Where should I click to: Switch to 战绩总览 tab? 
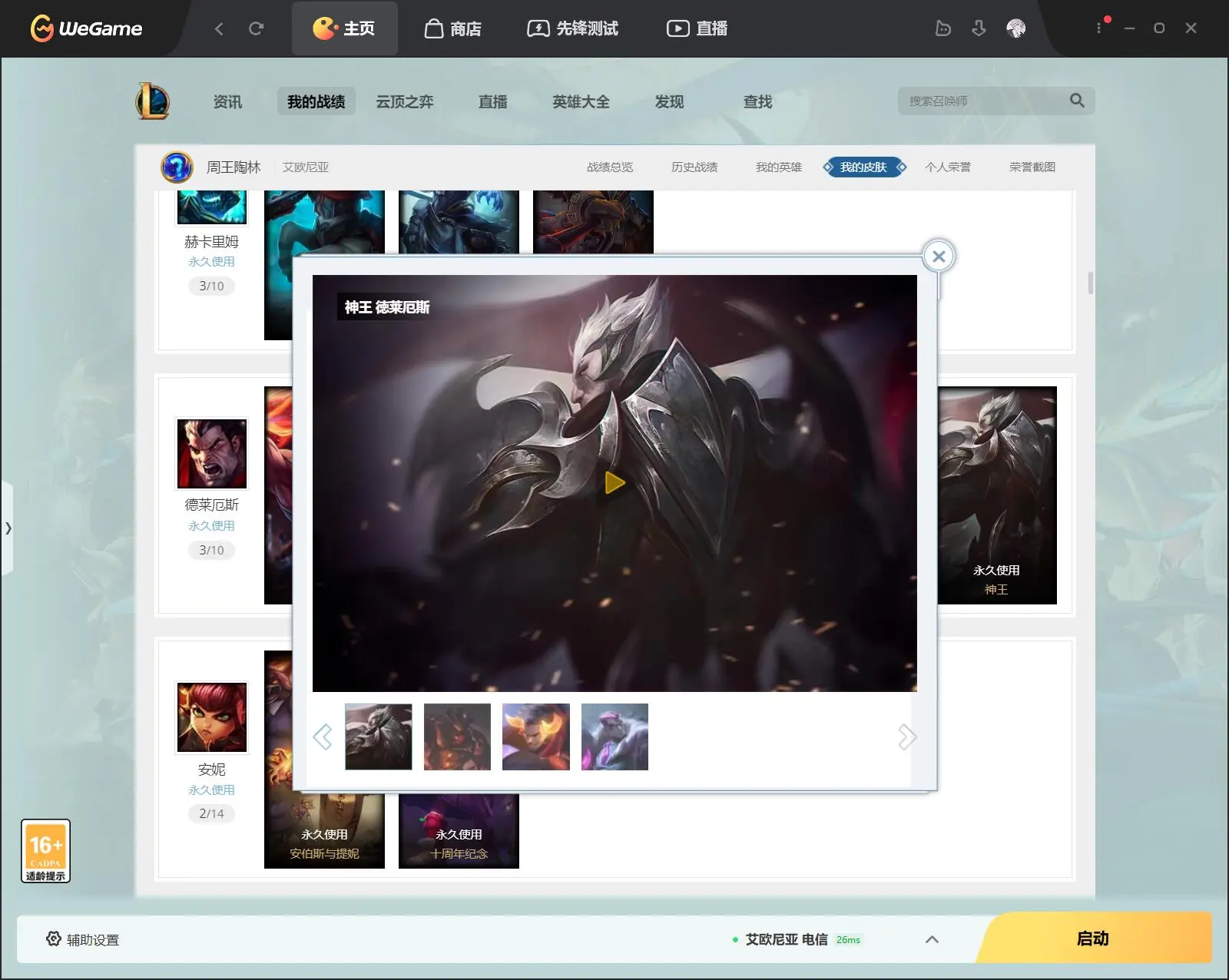pyautogui.click(x=610, y=167)
